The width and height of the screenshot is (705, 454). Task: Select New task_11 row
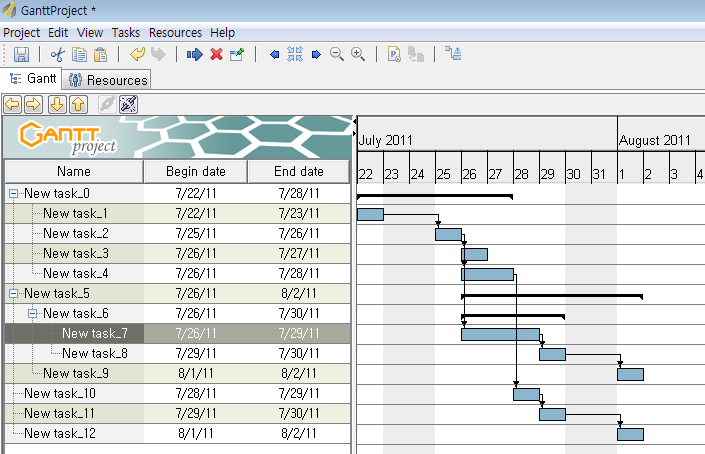coord(178,413)
